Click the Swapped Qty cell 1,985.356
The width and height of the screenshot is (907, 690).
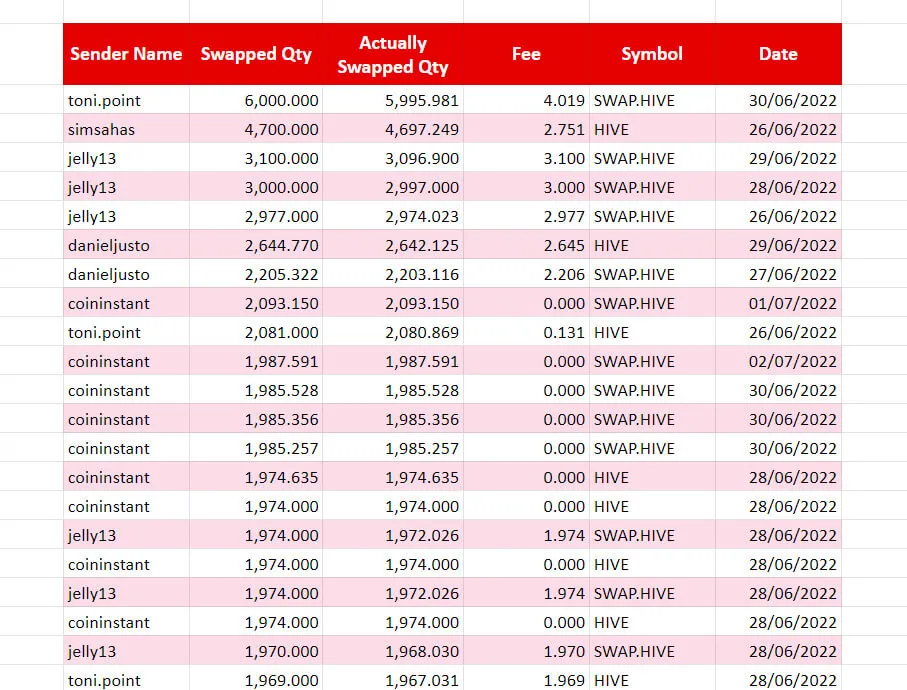pyautogui.click(x=256, y=418)
